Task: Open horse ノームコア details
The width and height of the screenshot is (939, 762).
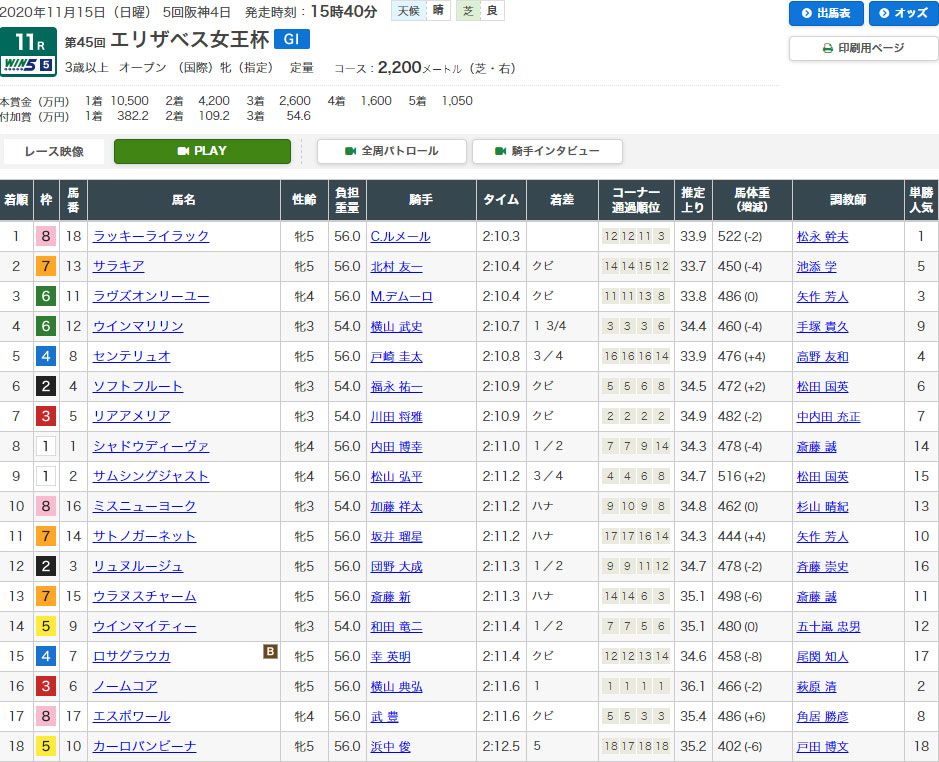Action: [x=125, y=686]
